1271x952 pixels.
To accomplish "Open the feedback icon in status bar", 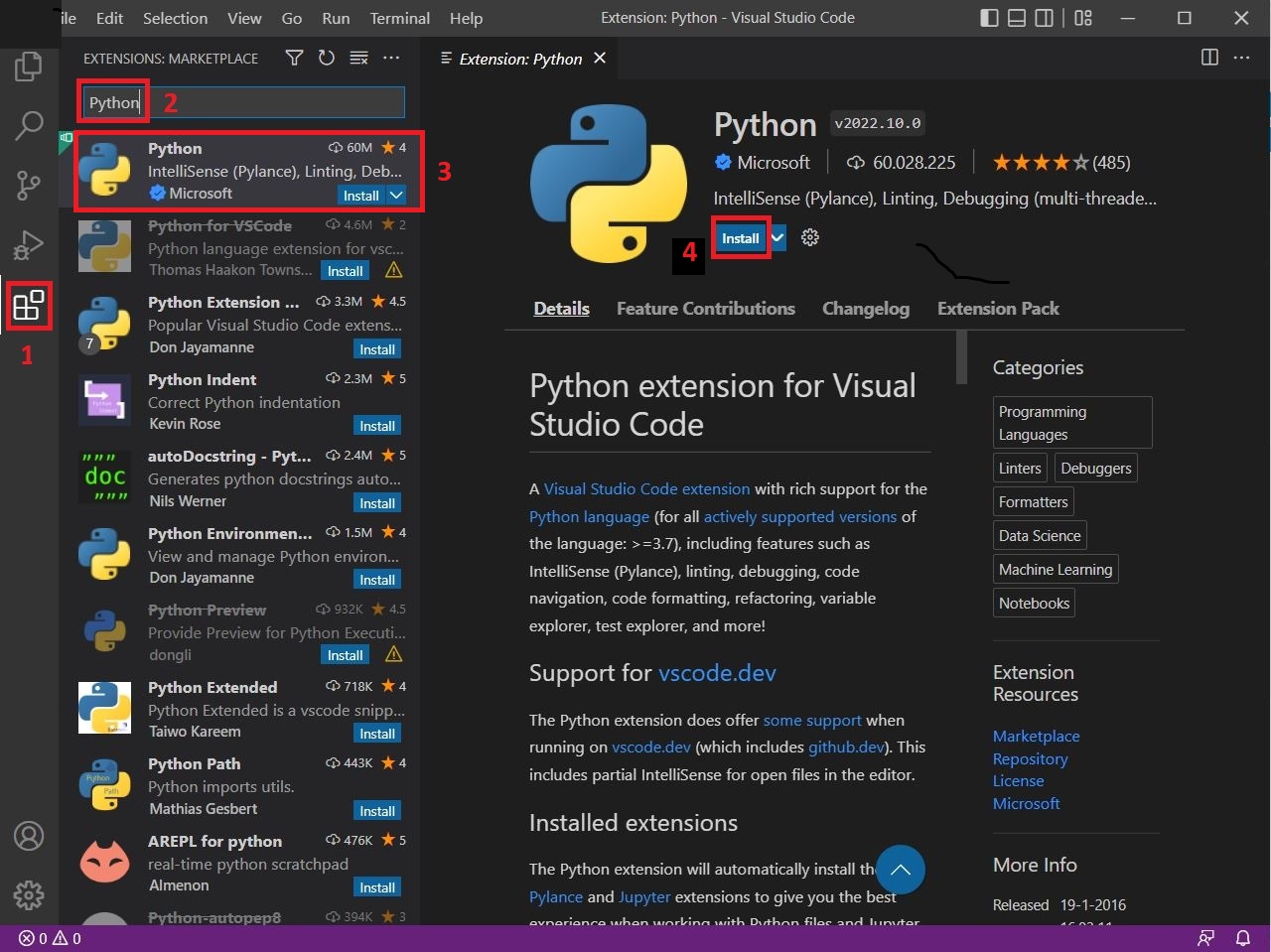I will (1206, 938).
